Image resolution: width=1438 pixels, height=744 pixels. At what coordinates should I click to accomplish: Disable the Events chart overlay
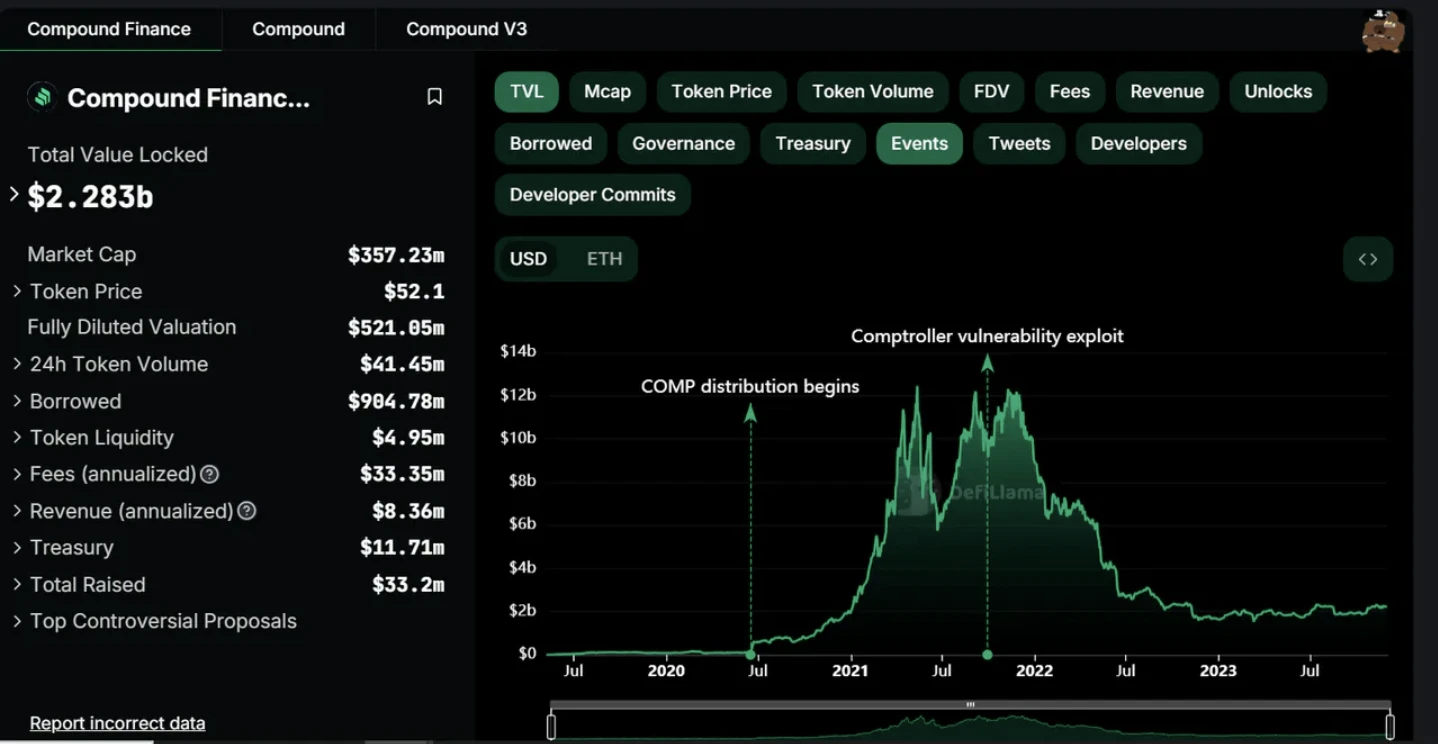[918, 144]
